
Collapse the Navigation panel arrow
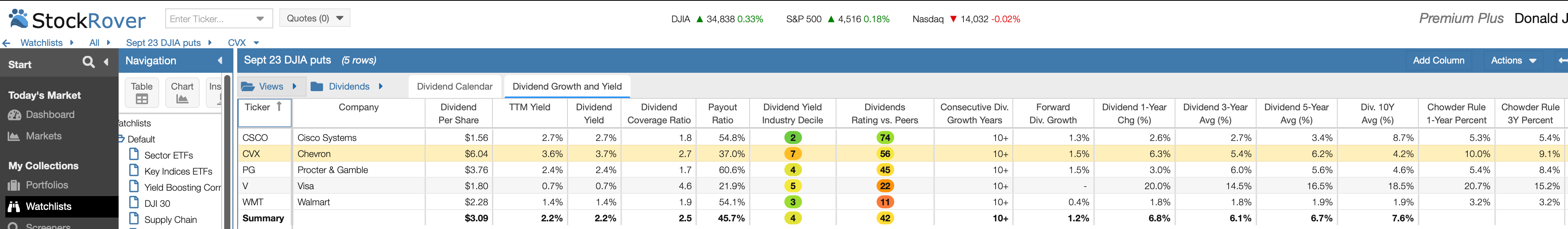click(x=220, y=60)
